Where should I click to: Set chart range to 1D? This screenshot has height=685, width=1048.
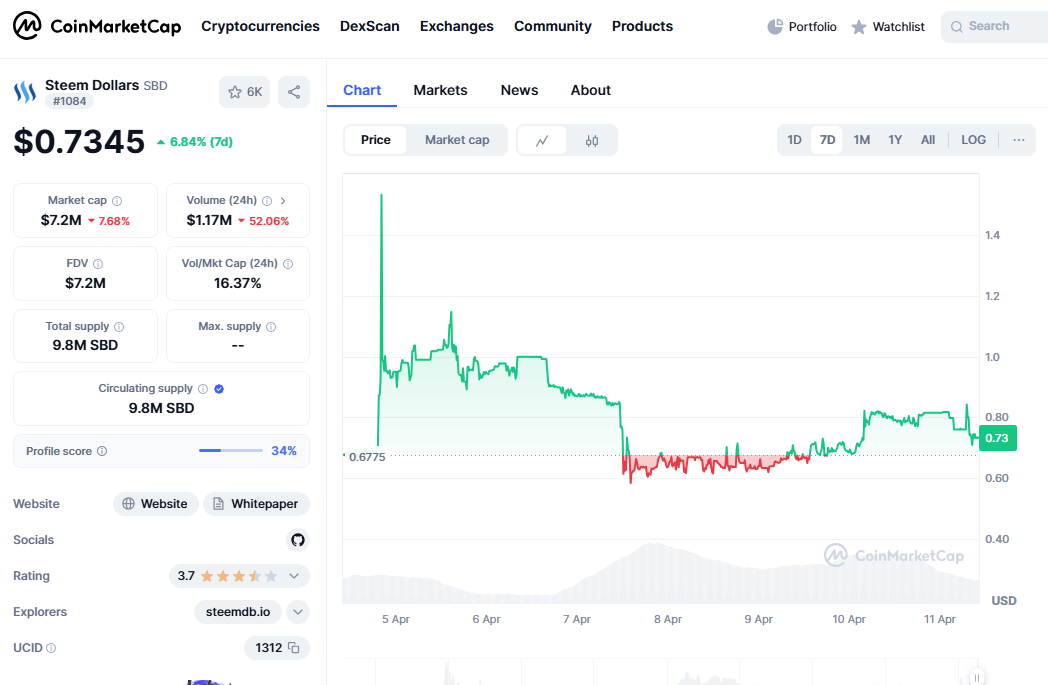point(794,140)
